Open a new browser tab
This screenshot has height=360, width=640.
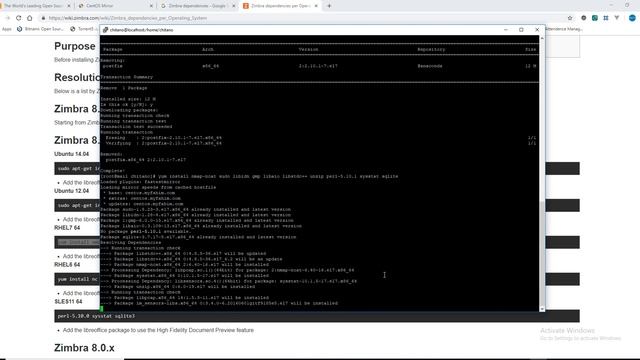(329, 6)
